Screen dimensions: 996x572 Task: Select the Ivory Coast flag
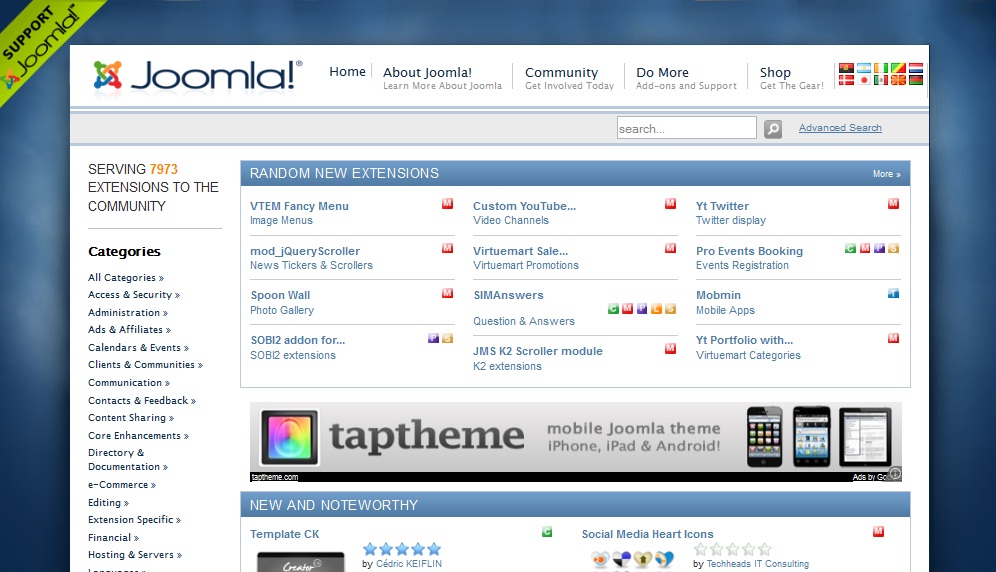point(880,68)
